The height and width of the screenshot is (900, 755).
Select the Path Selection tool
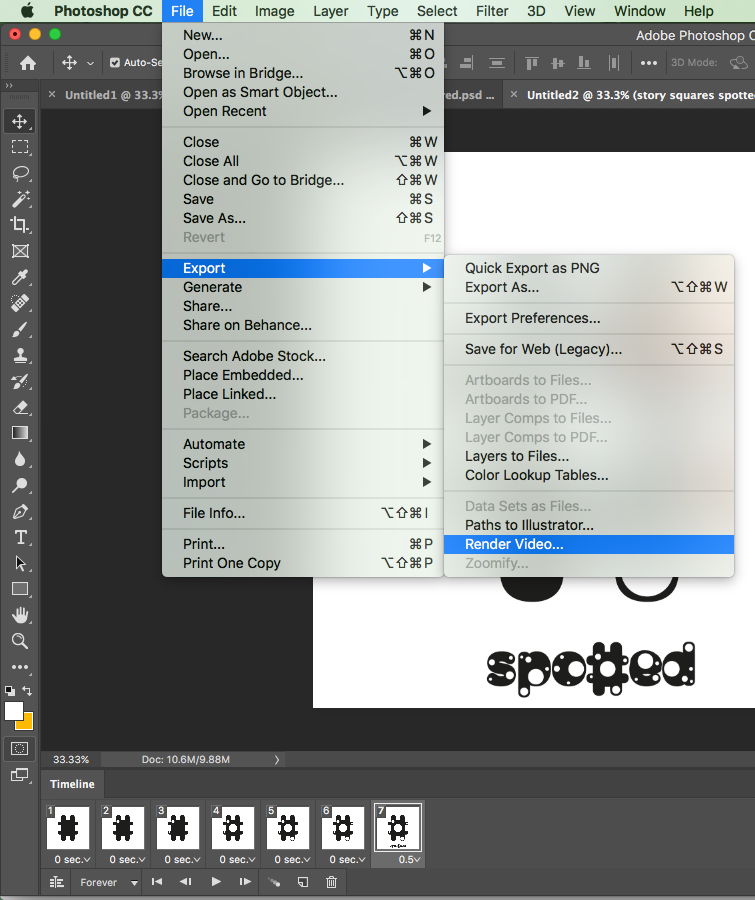pyautogui.click(x=20, y=563)
